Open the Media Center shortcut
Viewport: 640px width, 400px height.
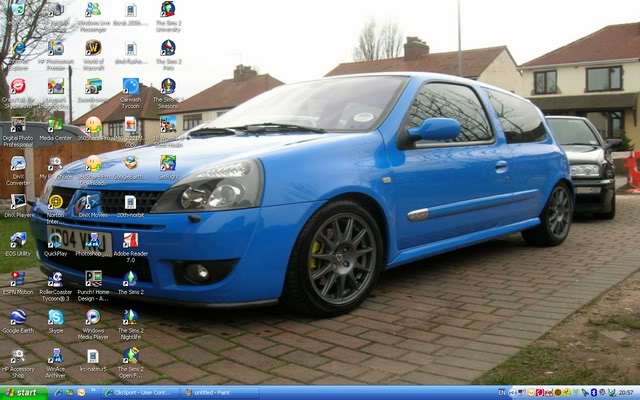coord(55,125)
